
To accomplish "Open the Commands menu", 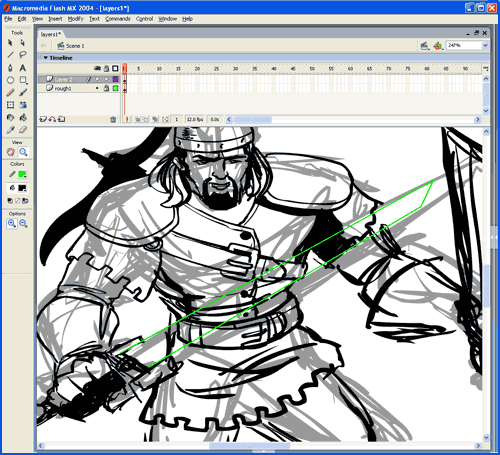I will pyautogui.click(x=118, y=19).
